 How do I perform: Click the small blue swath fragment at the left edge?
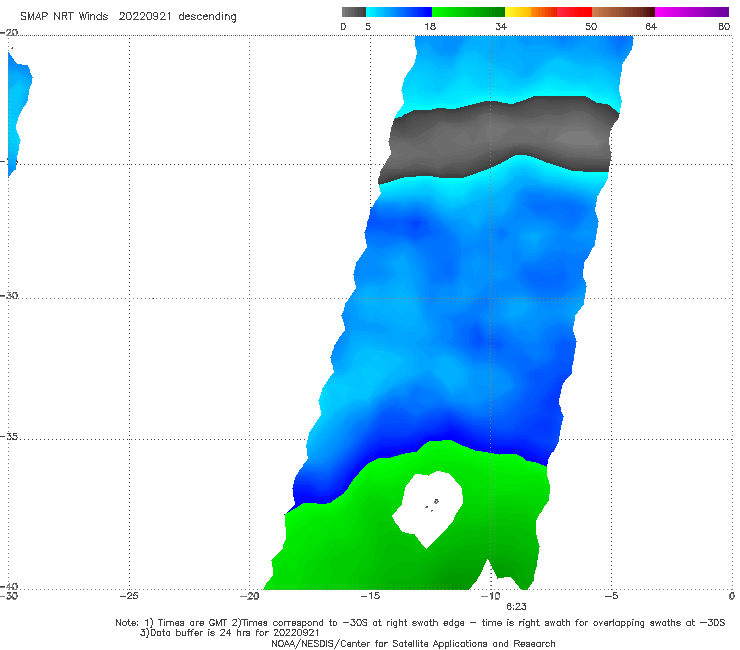click(x=18, y=113)
